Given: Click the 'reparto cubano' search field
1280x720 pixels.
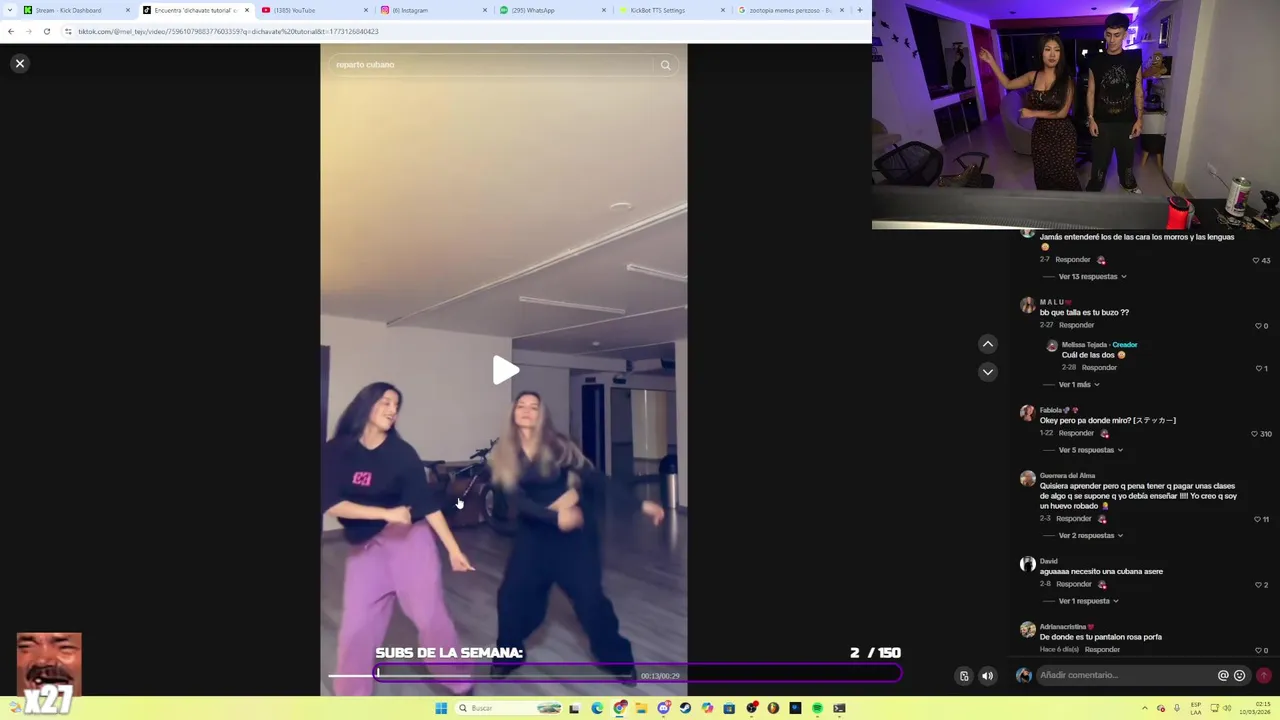Looking at the screenshot, I should pyautogui.click(x=492, y=65).
